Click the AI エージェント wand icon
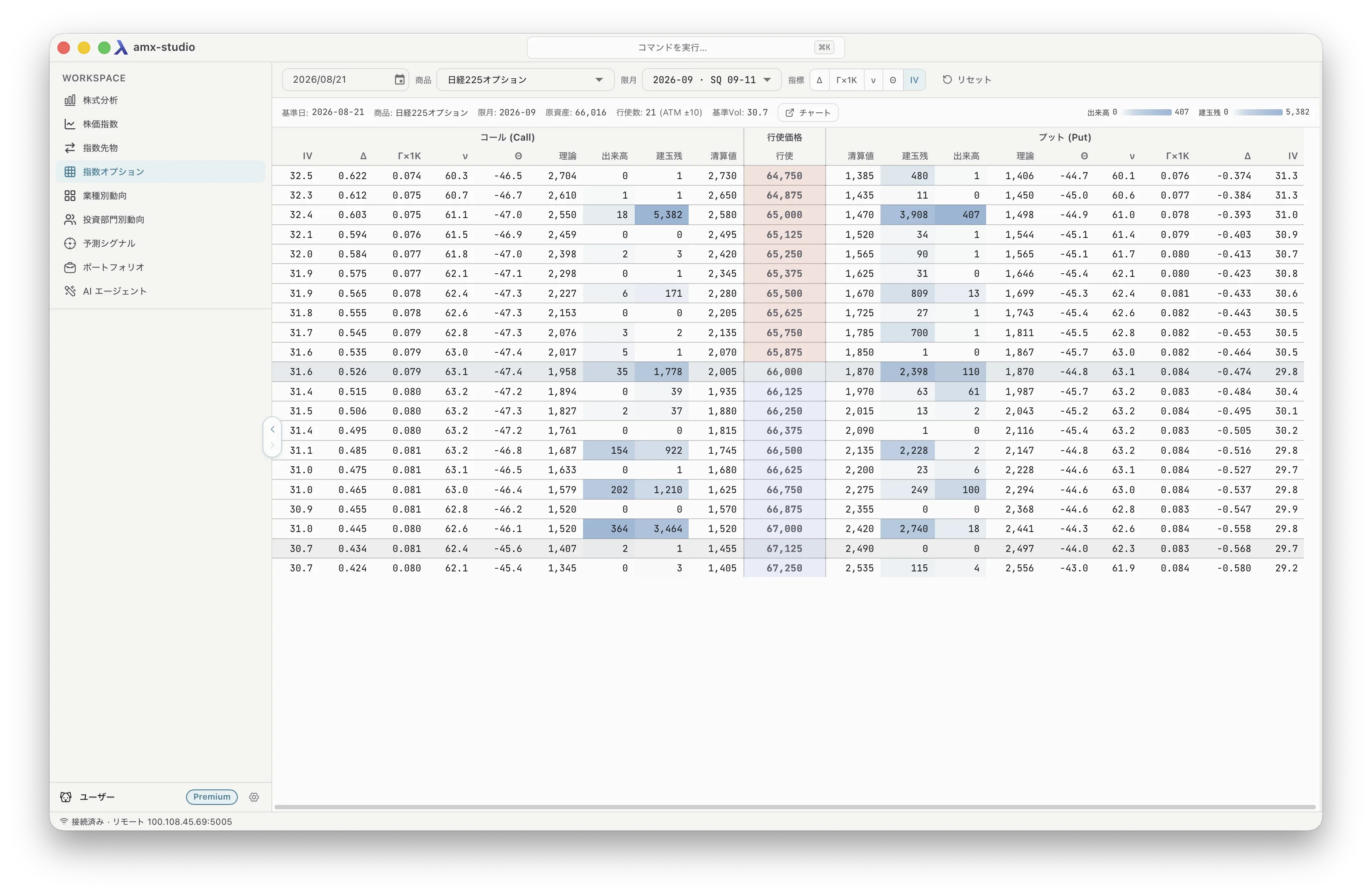 pyautogui.click(x=70, y=291)
